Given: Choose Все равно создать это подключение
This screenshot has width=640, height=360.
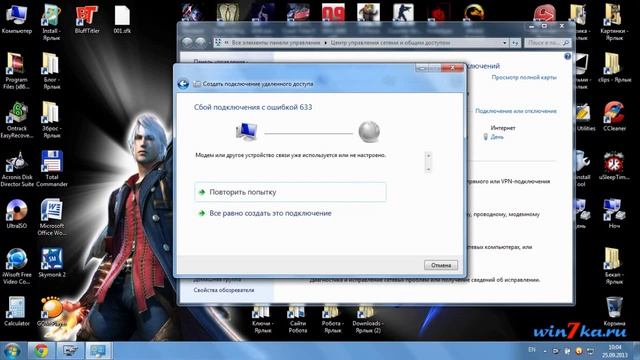Looking at the screenshot, I should pyautogui.click(x=270, y=213).
